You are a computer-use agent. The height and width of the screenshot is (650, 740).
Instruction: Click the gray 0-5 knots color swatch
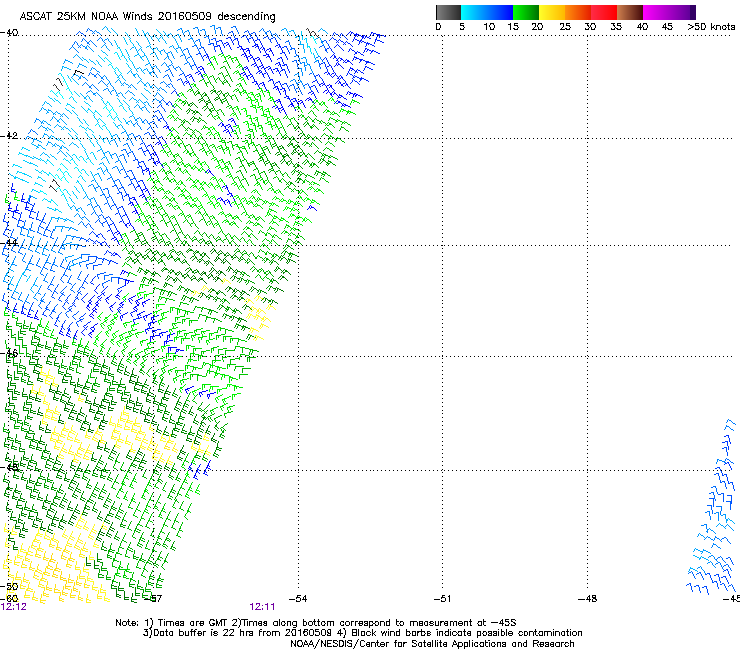[x=448, y=12]
